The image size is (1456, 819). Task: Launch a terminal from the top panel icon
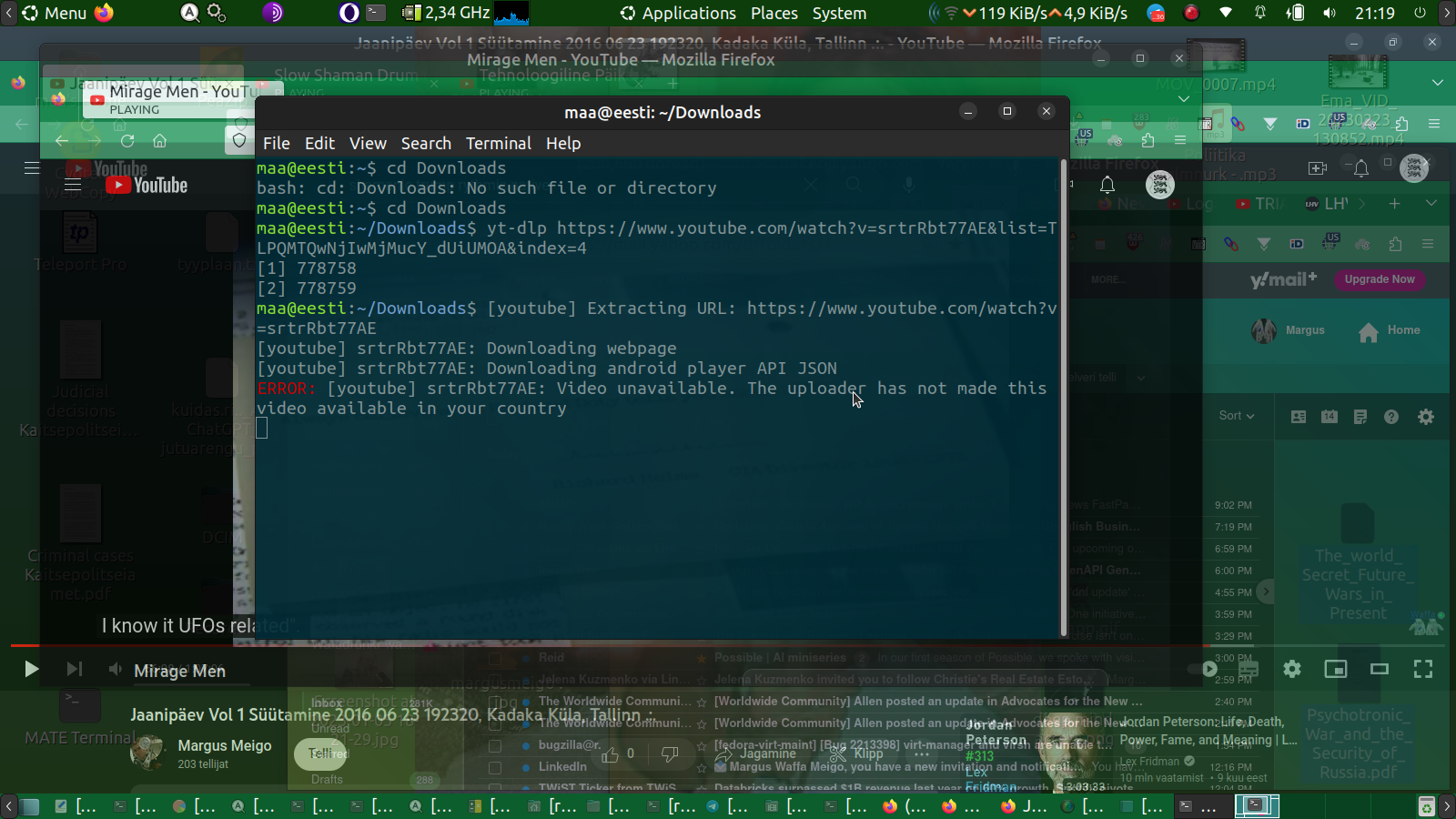pyautogui.click(x=376, y=13)
